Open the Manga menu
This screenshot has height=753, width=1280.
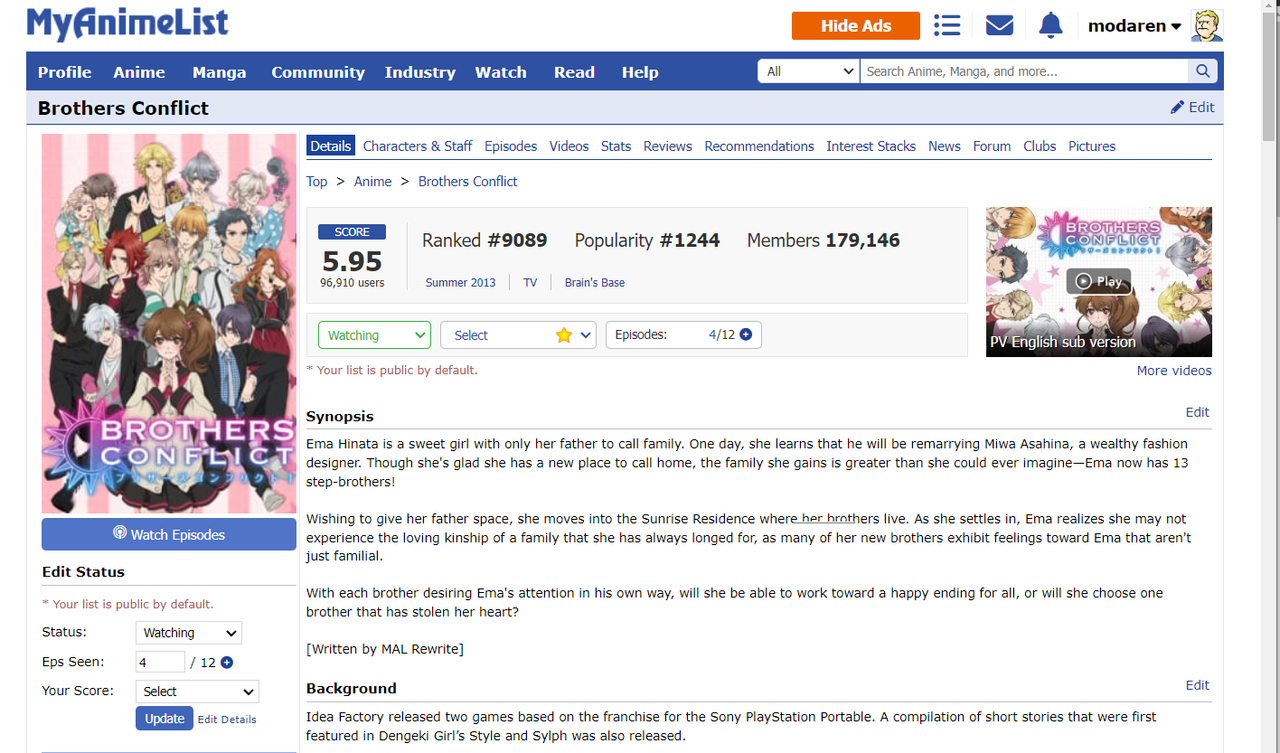coord(219,72)
